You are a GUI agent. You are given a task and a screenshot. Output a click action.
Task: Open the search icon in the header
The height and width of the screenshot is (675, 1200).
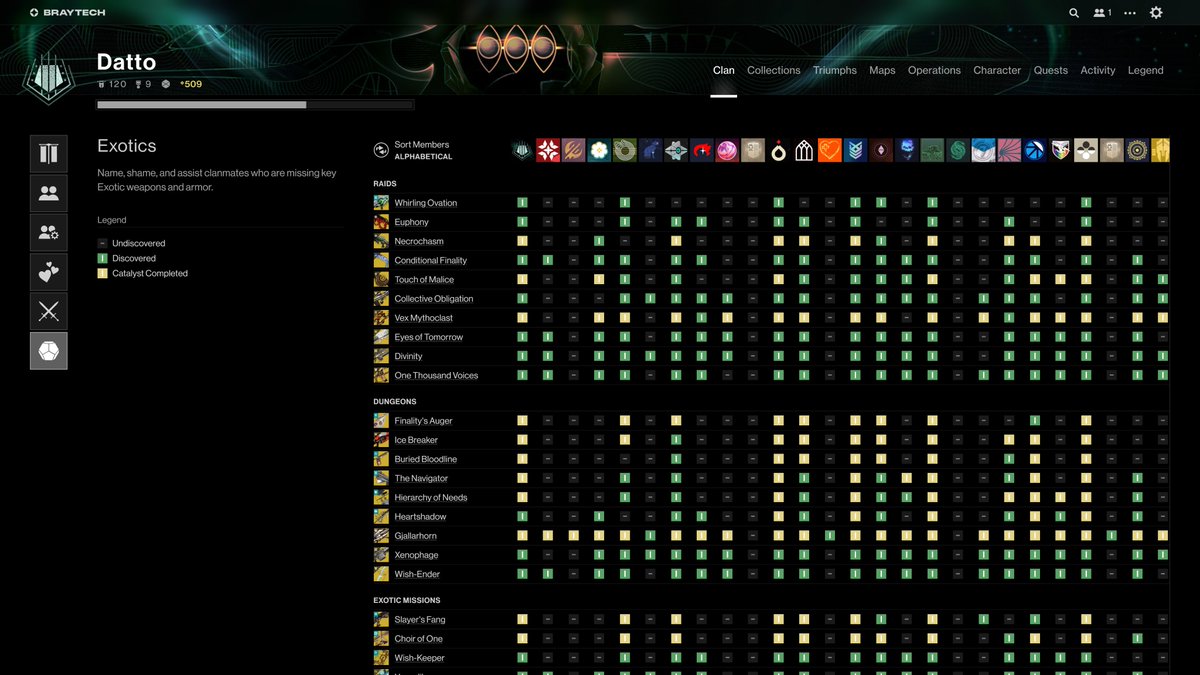[1074, 13]
